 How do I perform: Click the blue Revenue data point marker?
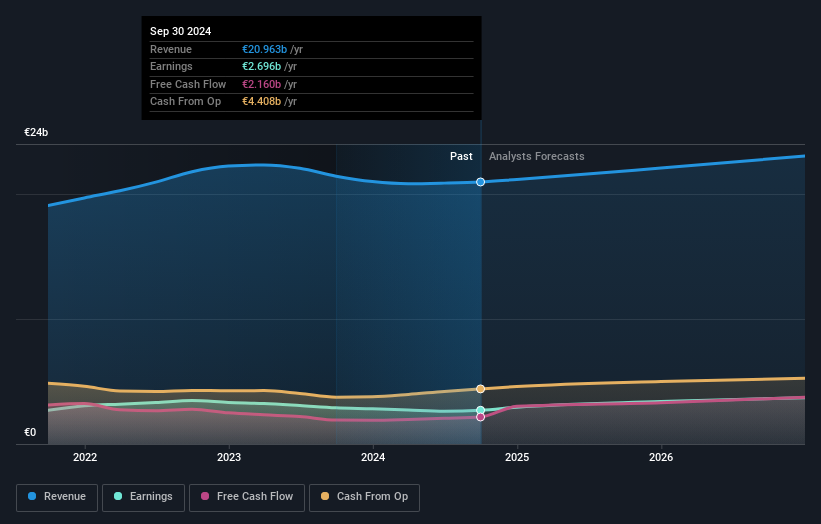click(x=480, y=182)
